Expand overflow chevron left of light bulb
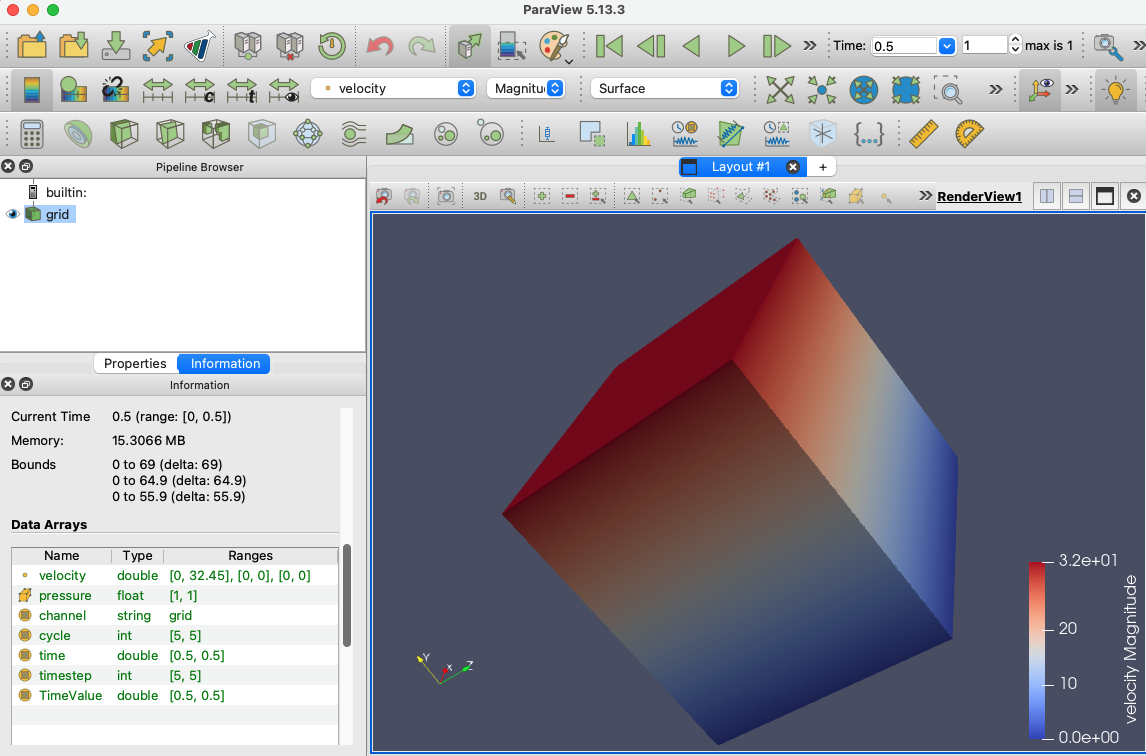 (1071, 89)
